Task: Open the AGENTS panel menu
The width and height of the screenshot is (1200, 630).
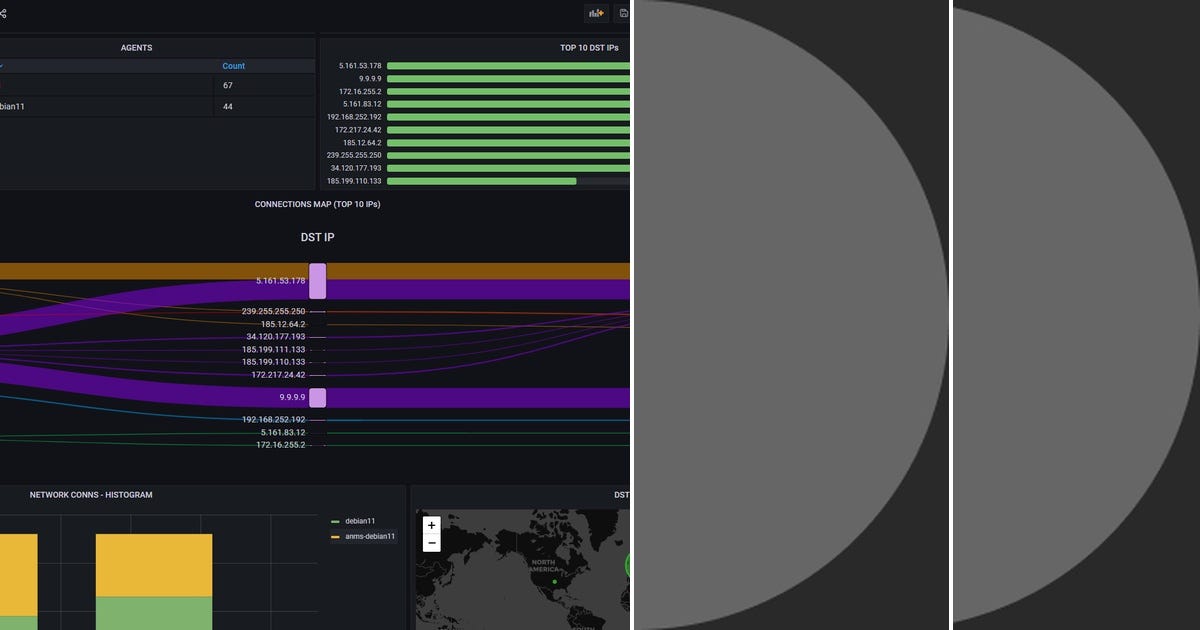Action: (x=138, y=47)
